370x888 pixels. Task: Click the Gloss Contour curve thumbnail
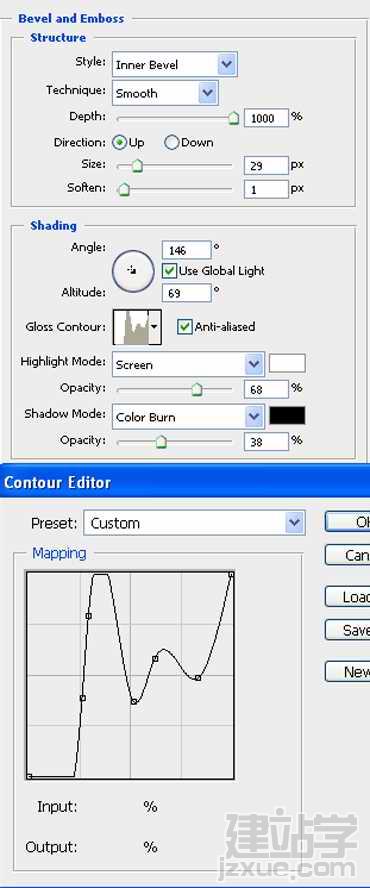point(131,327)
